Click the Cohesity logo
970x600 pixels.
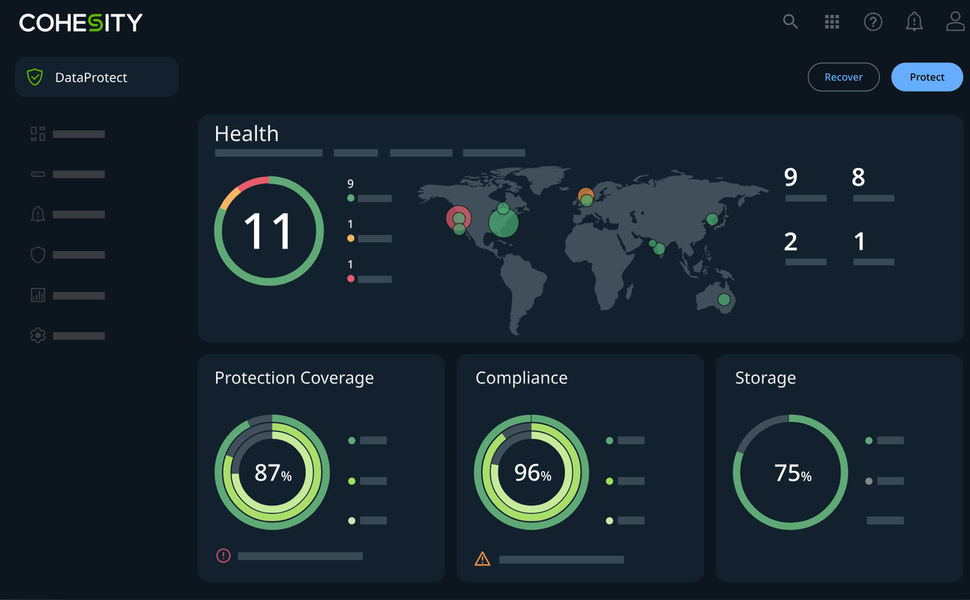[80, 23]
